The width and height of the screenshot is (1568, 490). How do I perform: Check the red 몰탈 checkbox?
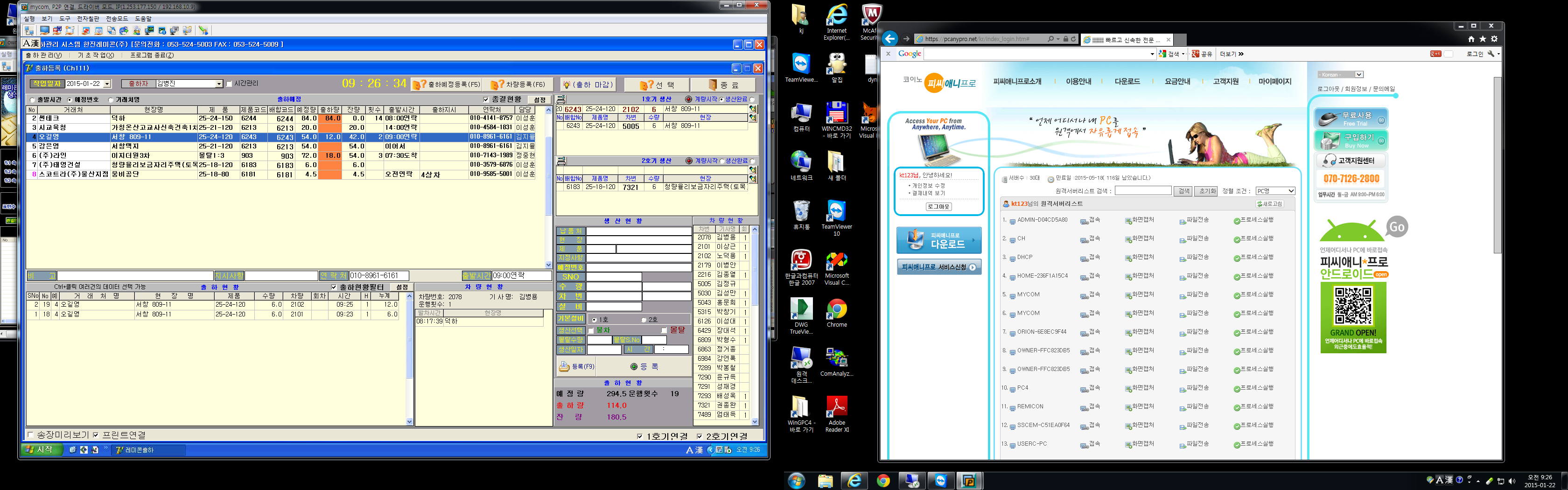pos(664,330)
